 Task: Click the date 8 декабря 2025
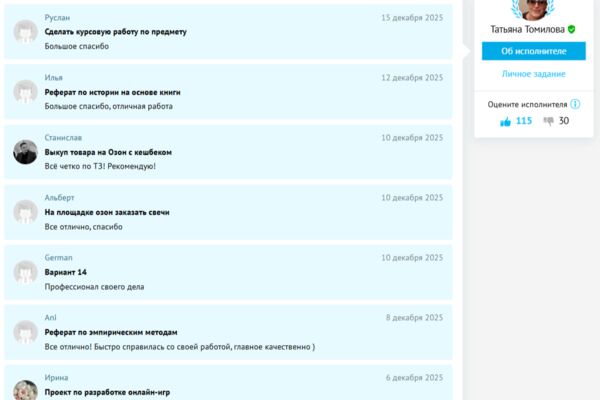point(414,318)
